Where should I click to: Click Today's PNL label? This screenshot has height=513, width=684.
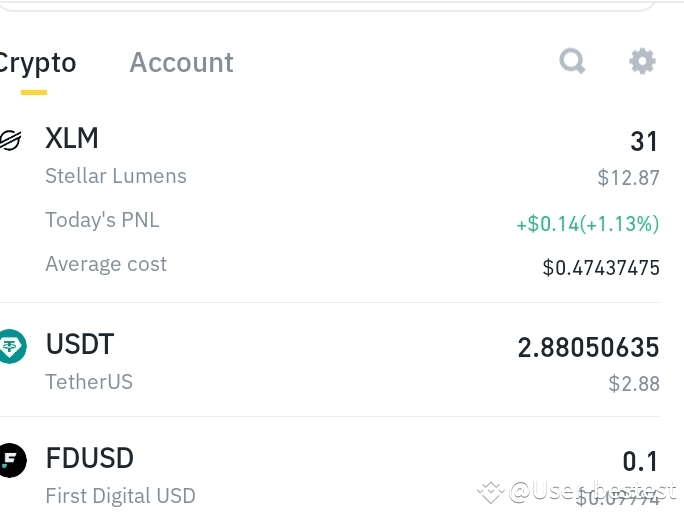tap(103, 219)
